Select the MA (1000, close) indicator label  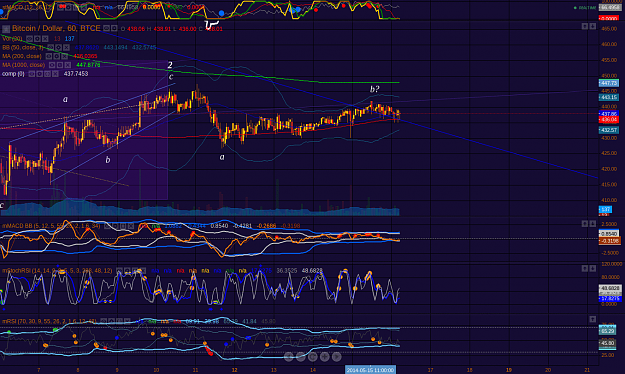pyautogui.click(x=24, y=65)
